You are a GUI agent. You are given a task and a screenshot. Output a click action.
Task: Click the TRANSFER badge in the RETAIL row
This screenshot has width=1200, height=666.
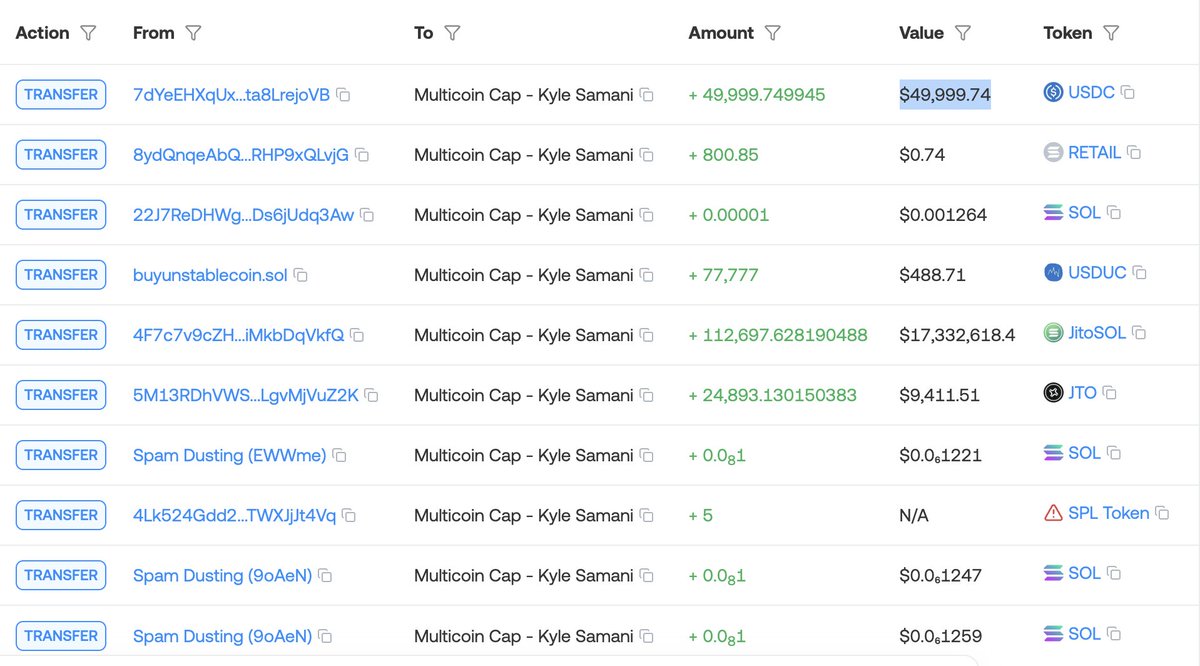pyautogui.click(x=61, y=155)
